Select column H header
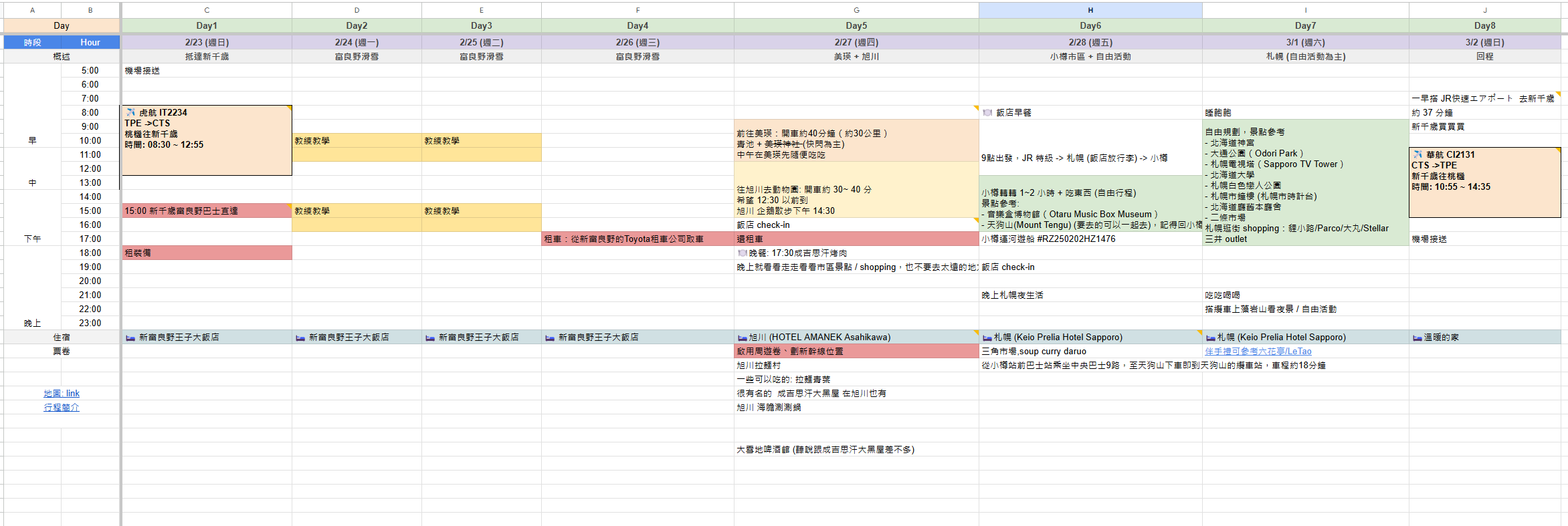1568x526 pixels. (1090, 10)
